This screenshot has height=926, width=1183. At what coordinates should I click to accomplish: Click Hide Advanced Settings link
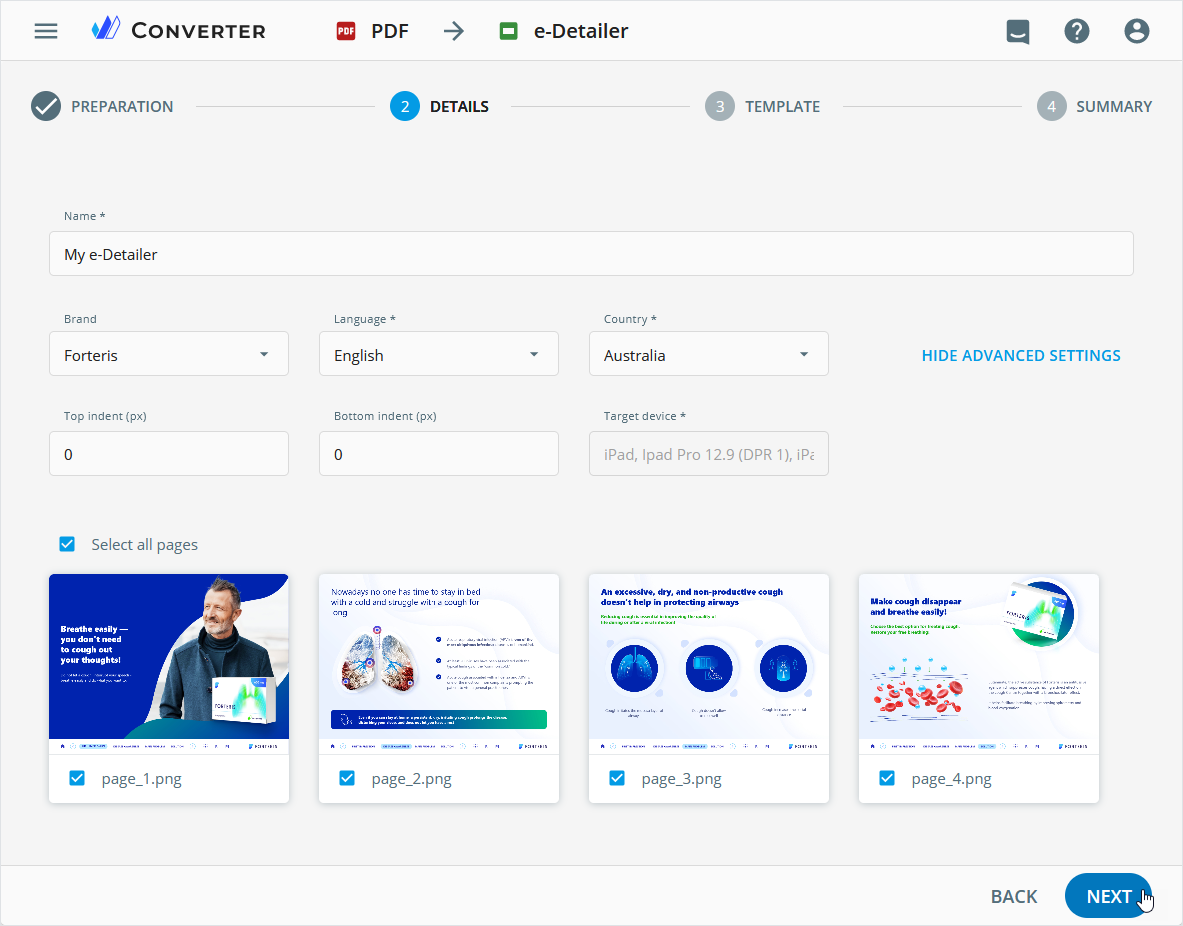click(x=1020, y=355)
